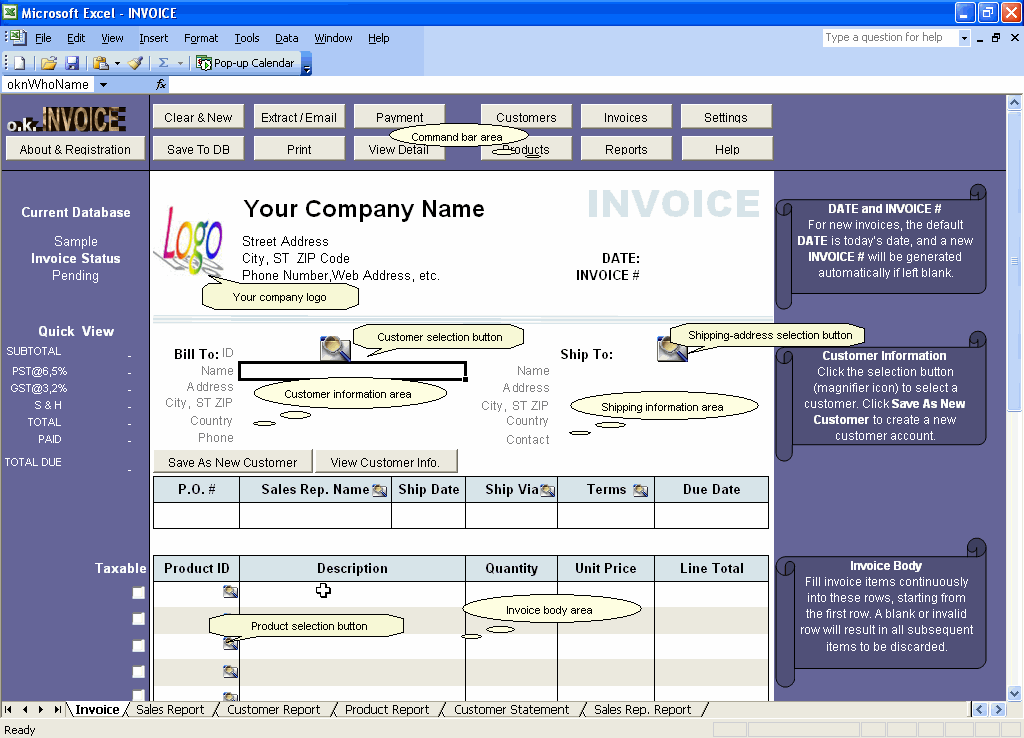The image size is (1024, 738).
Task: Open the Paste options dropdown arrow
Action: tap(116, 63)
